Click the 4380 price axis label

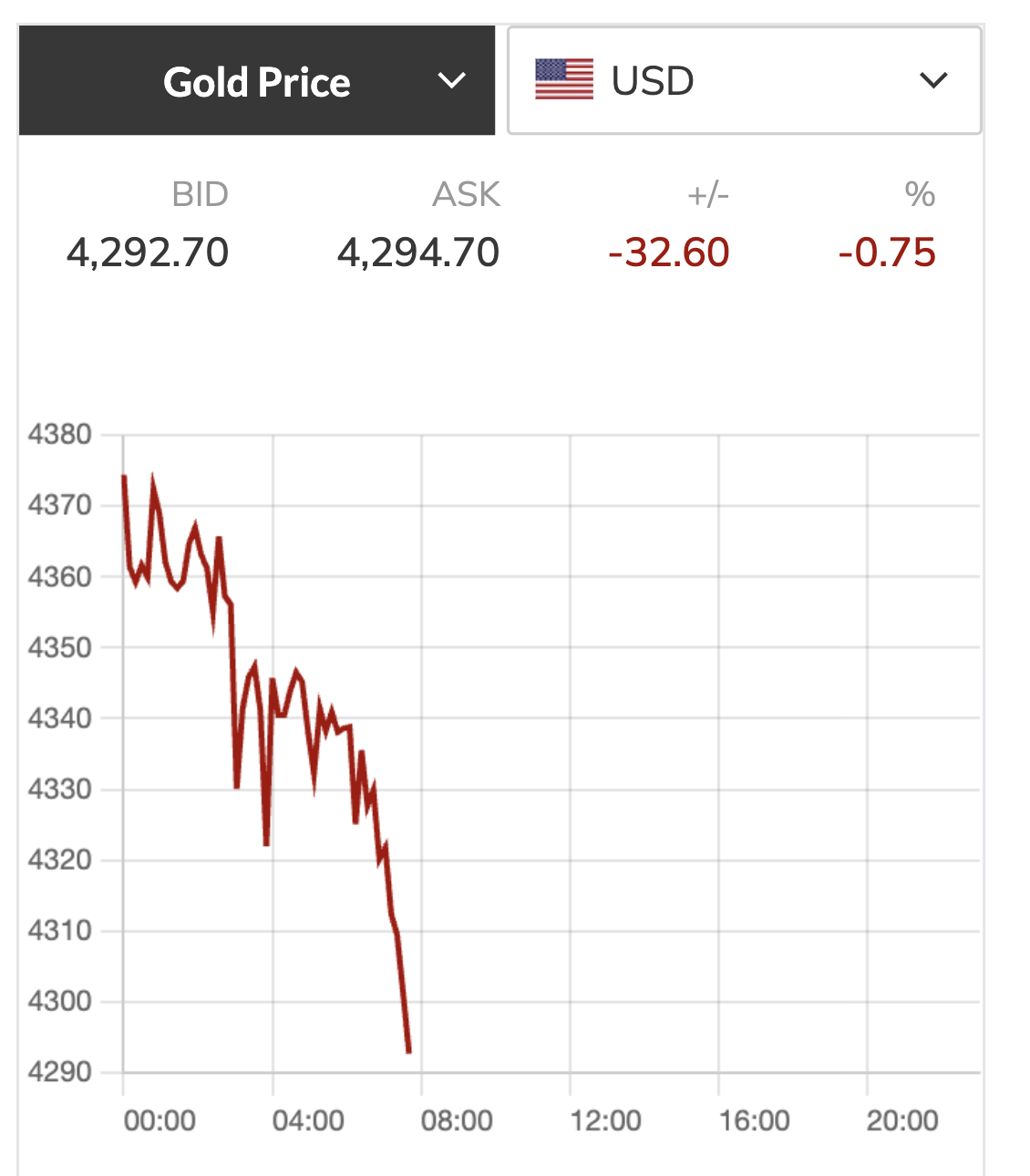[60, 434]
